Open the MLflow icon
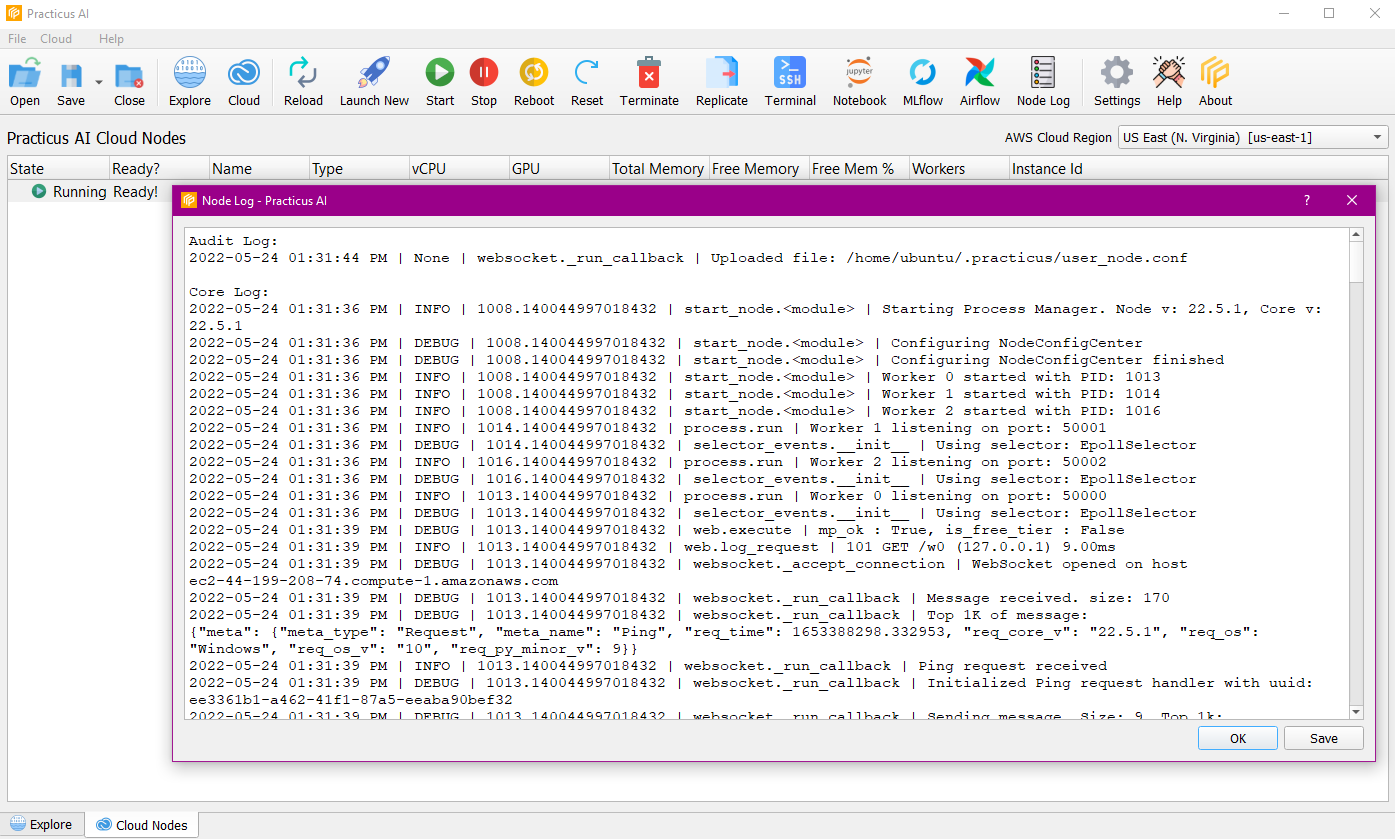Viewport: 1395px width, 839px height. [923, 81]
